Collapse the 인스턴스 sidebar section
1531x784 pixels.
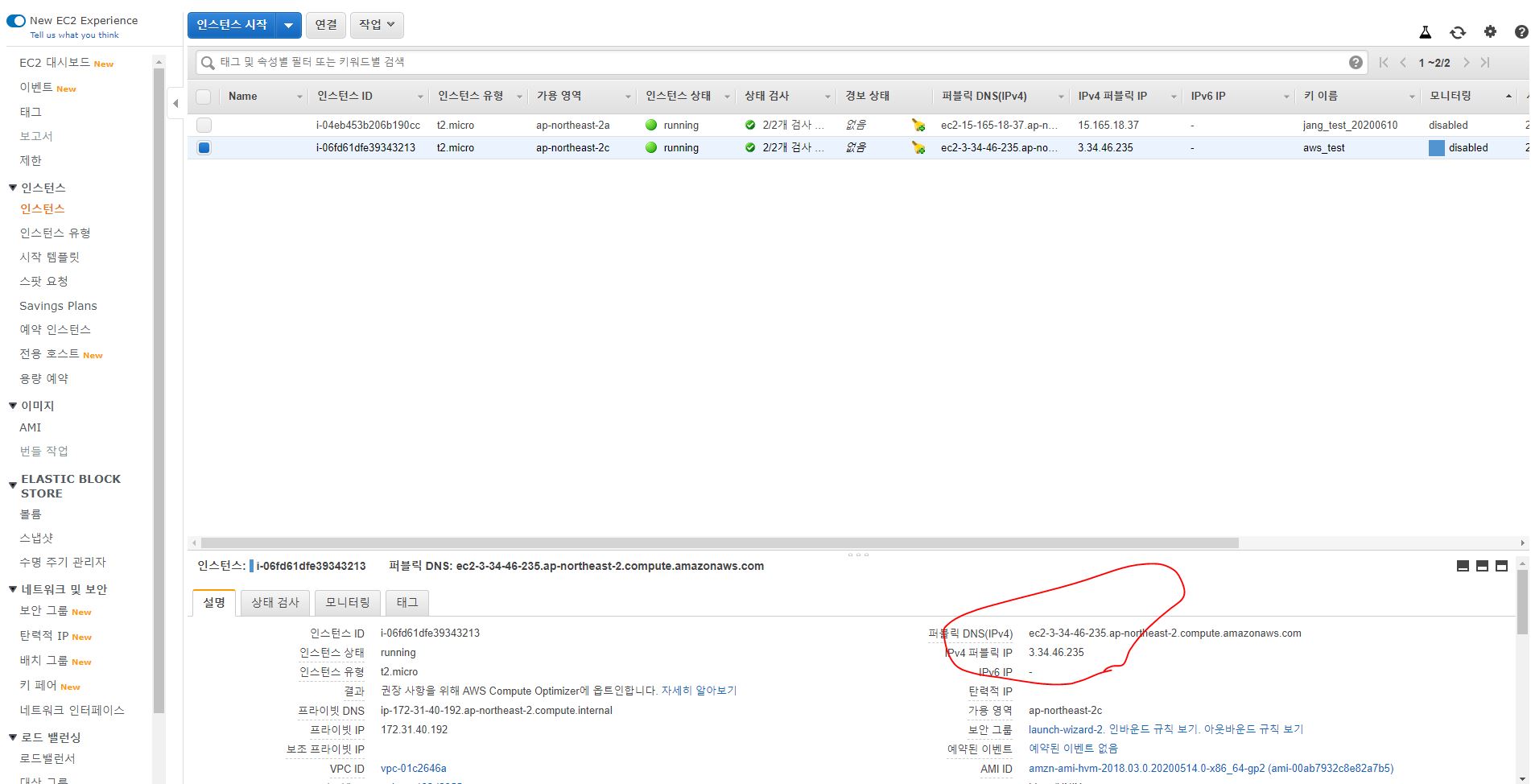point(13,188)
